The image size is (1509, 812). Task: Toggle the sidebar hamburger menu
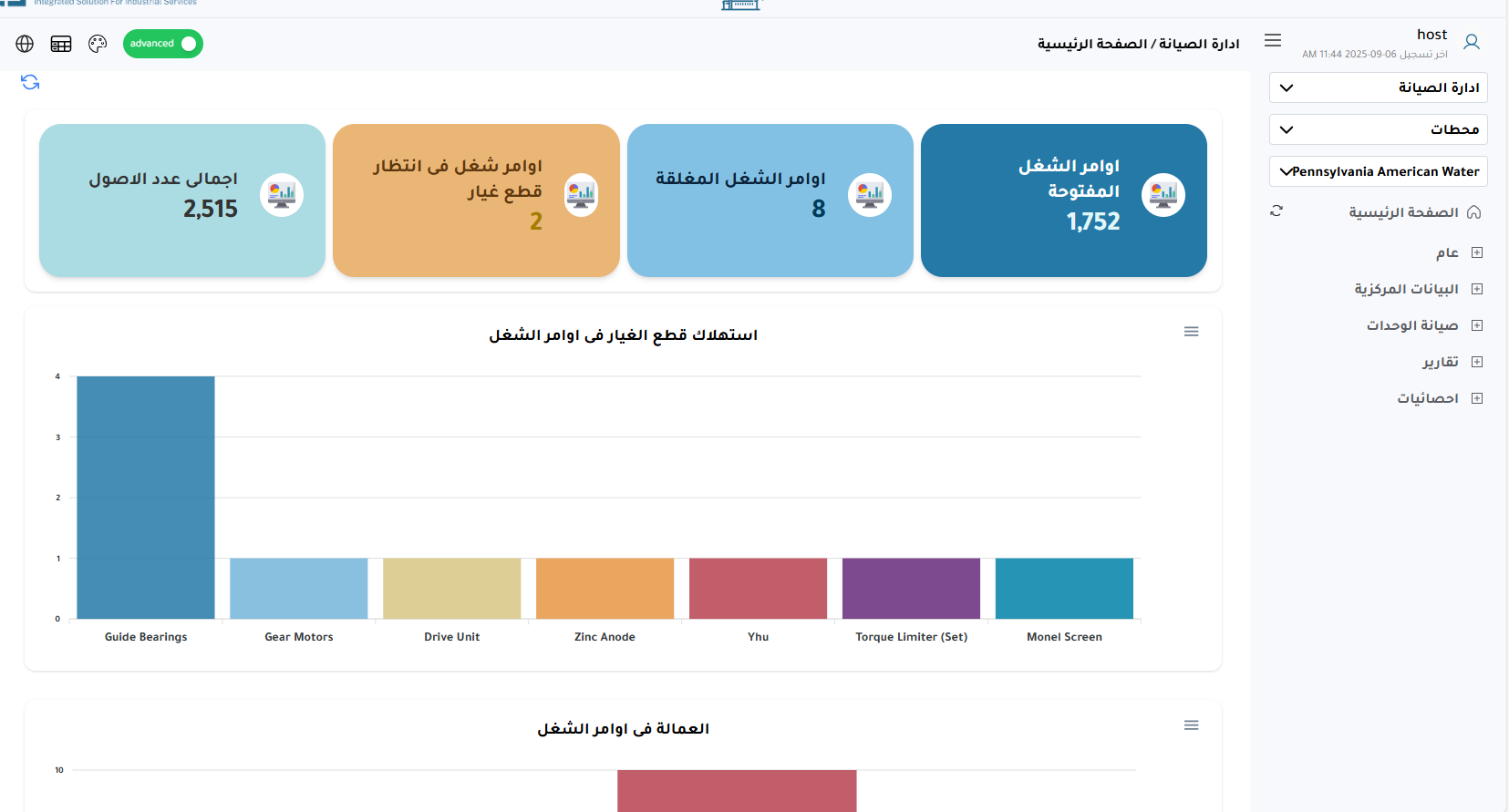coord(1273,40)
